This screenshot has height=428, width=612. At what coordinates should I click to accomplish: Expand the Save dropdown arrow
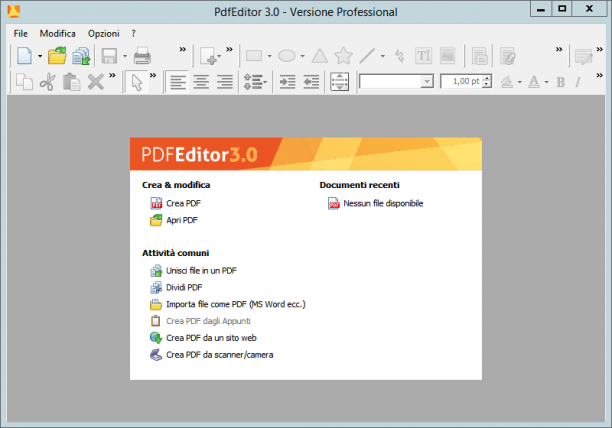125,56
